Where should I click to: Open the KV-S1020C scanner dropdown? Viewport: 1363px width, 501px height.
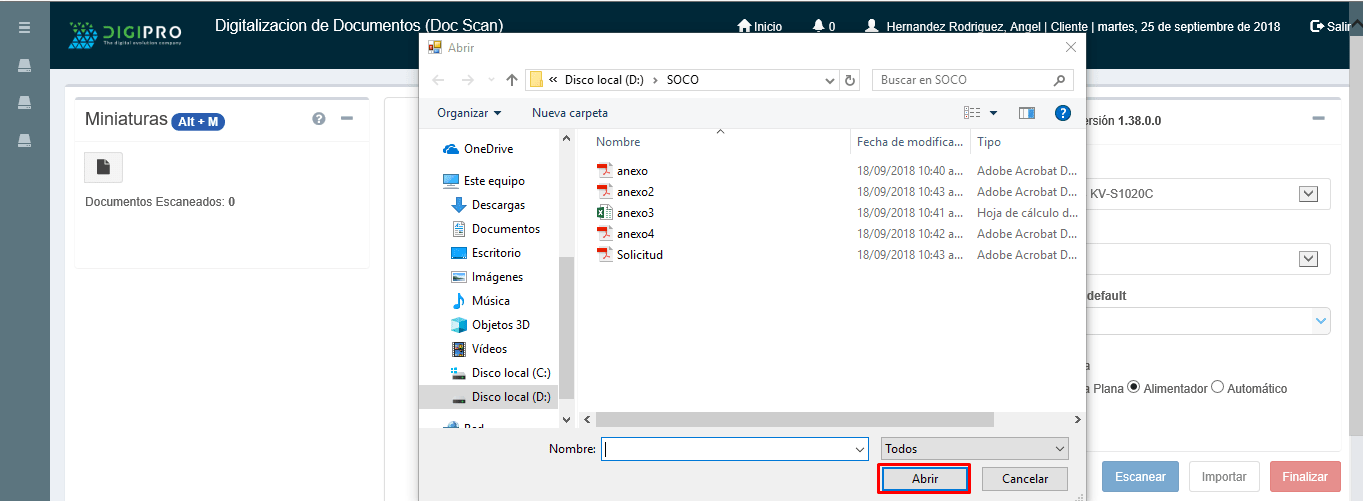pos(1308,194)
